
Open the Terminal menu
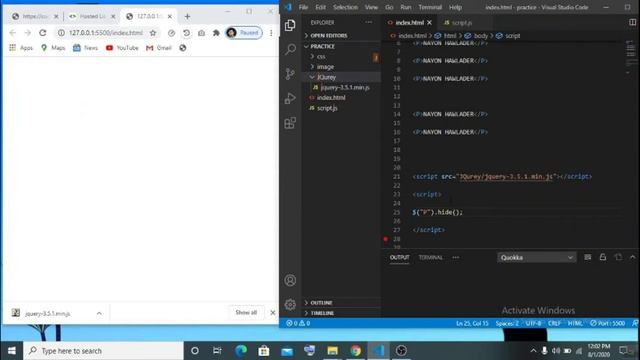430,7
